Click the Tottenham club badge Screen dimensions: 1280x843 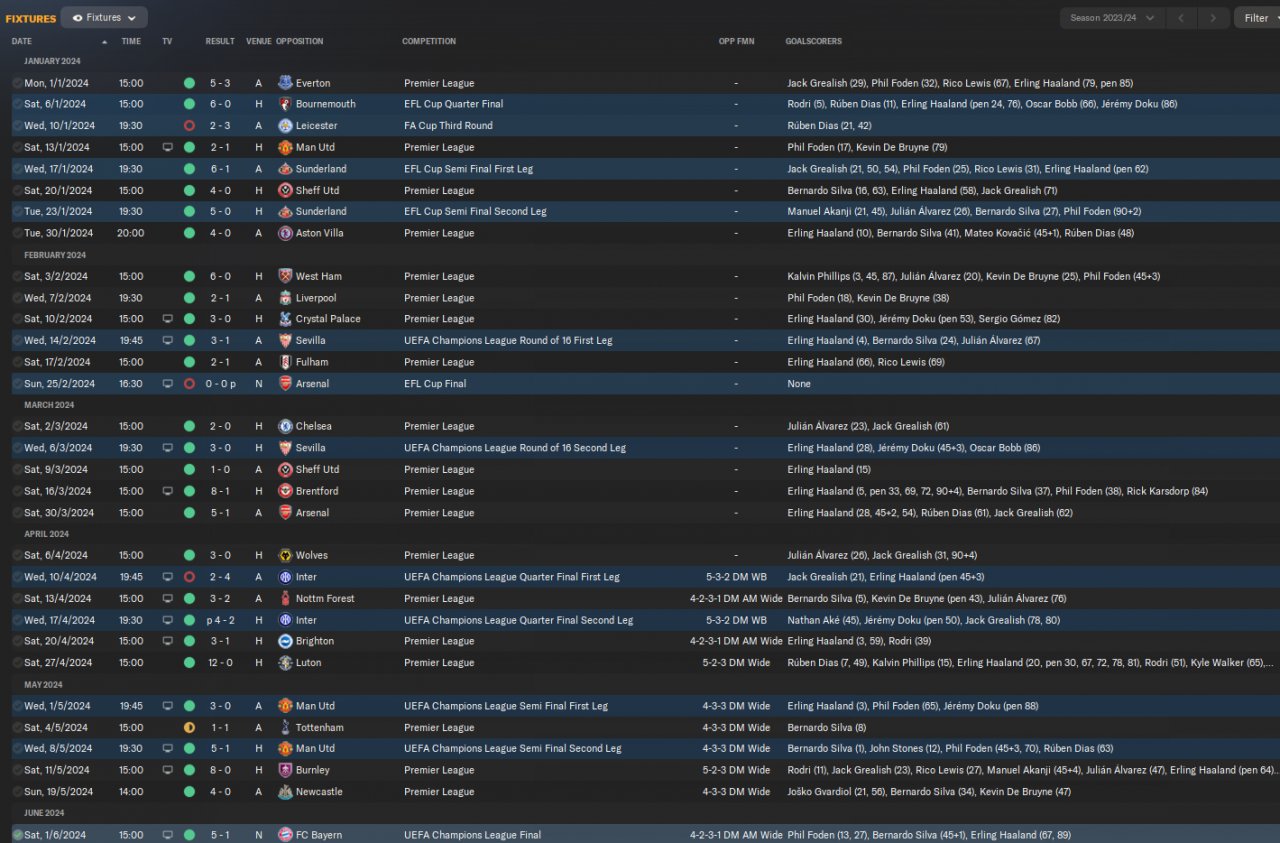point(285,728)
